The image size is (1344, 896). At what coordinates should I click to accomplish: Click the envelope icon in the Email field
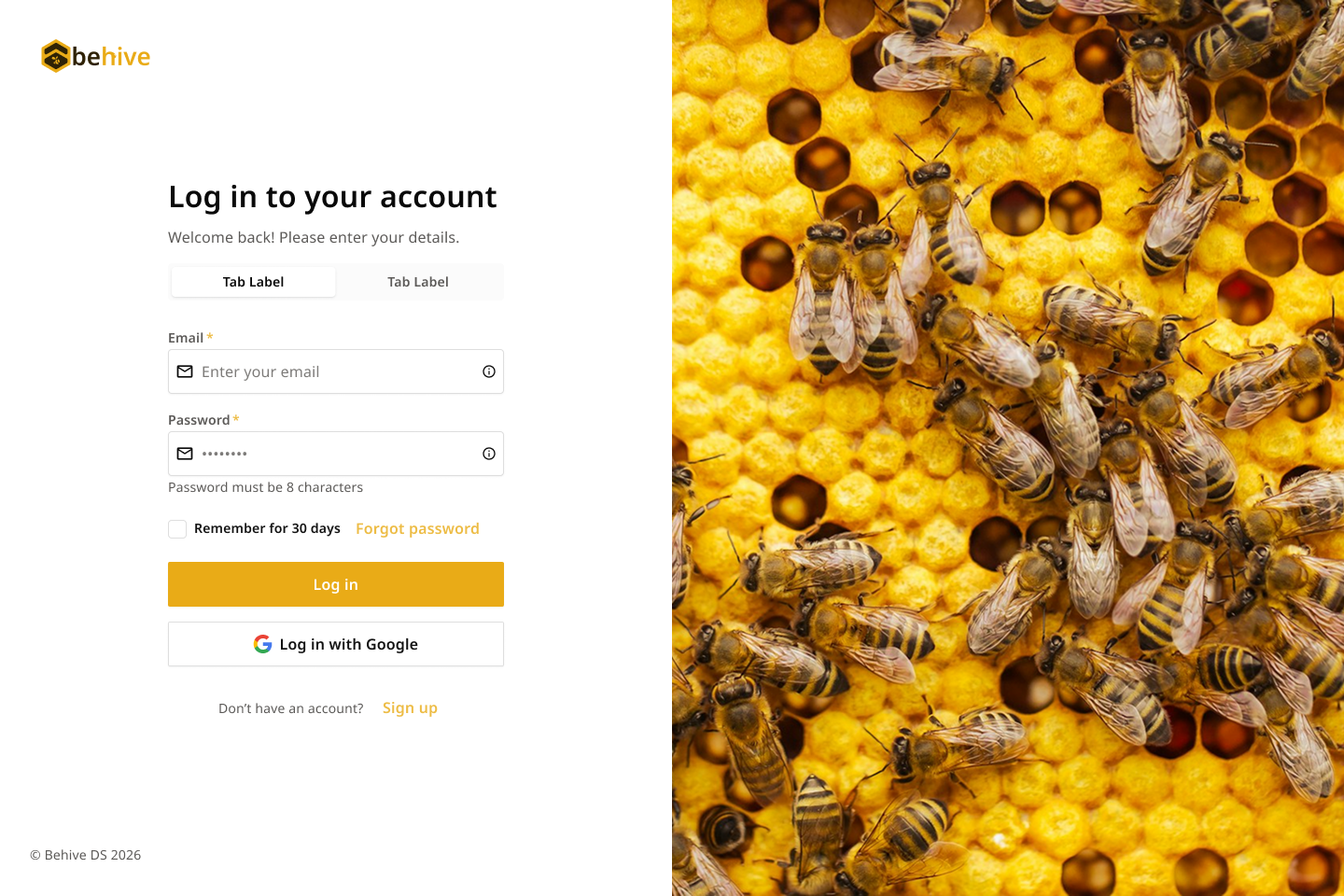[185, 371]
